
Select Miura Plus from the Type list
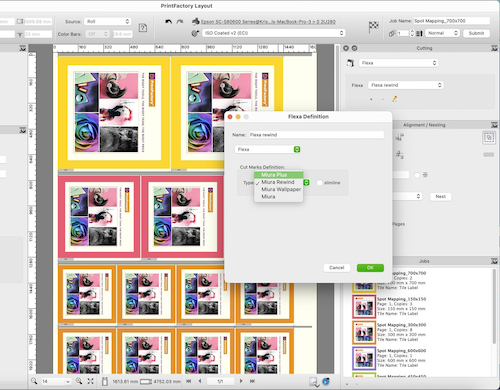pos(279,175)
